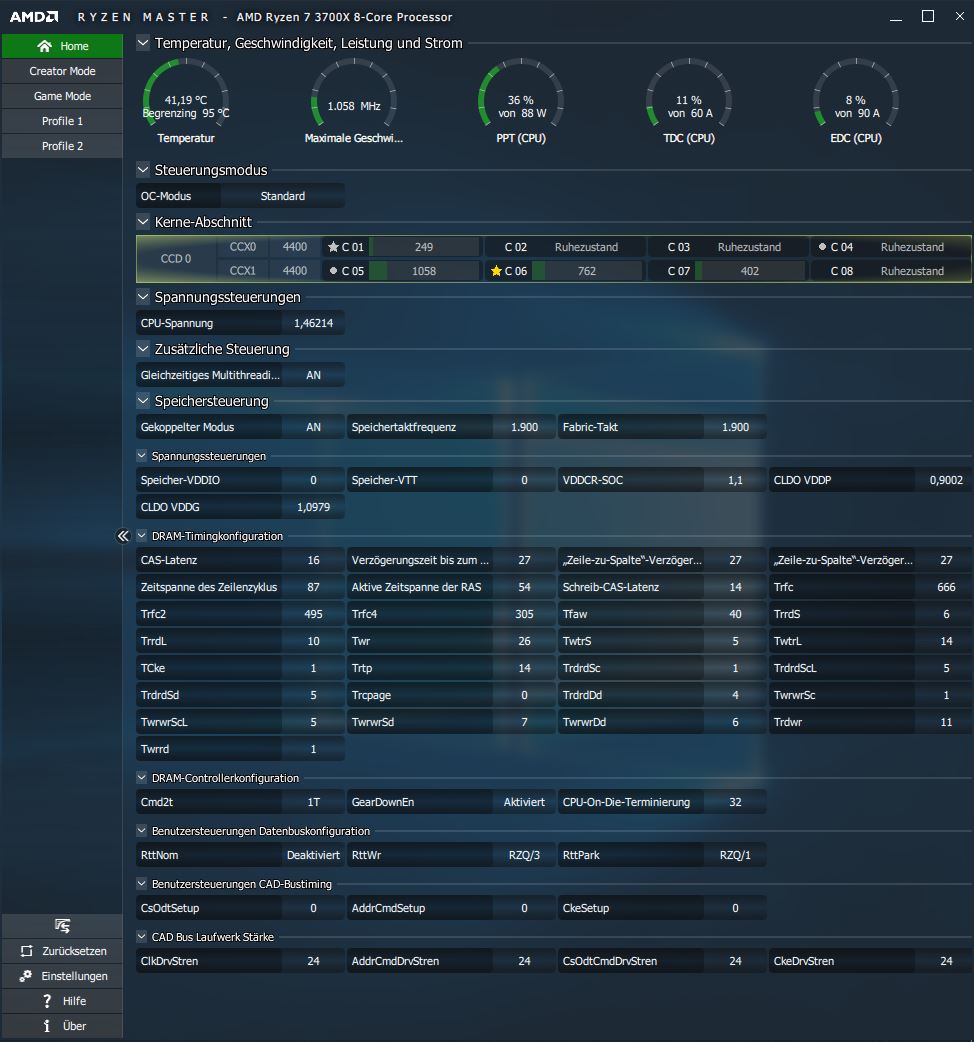The width and height of the screenshot is (974, 1042).
Task: Click the grey star icon on core C 01
Action: point(334,247)
